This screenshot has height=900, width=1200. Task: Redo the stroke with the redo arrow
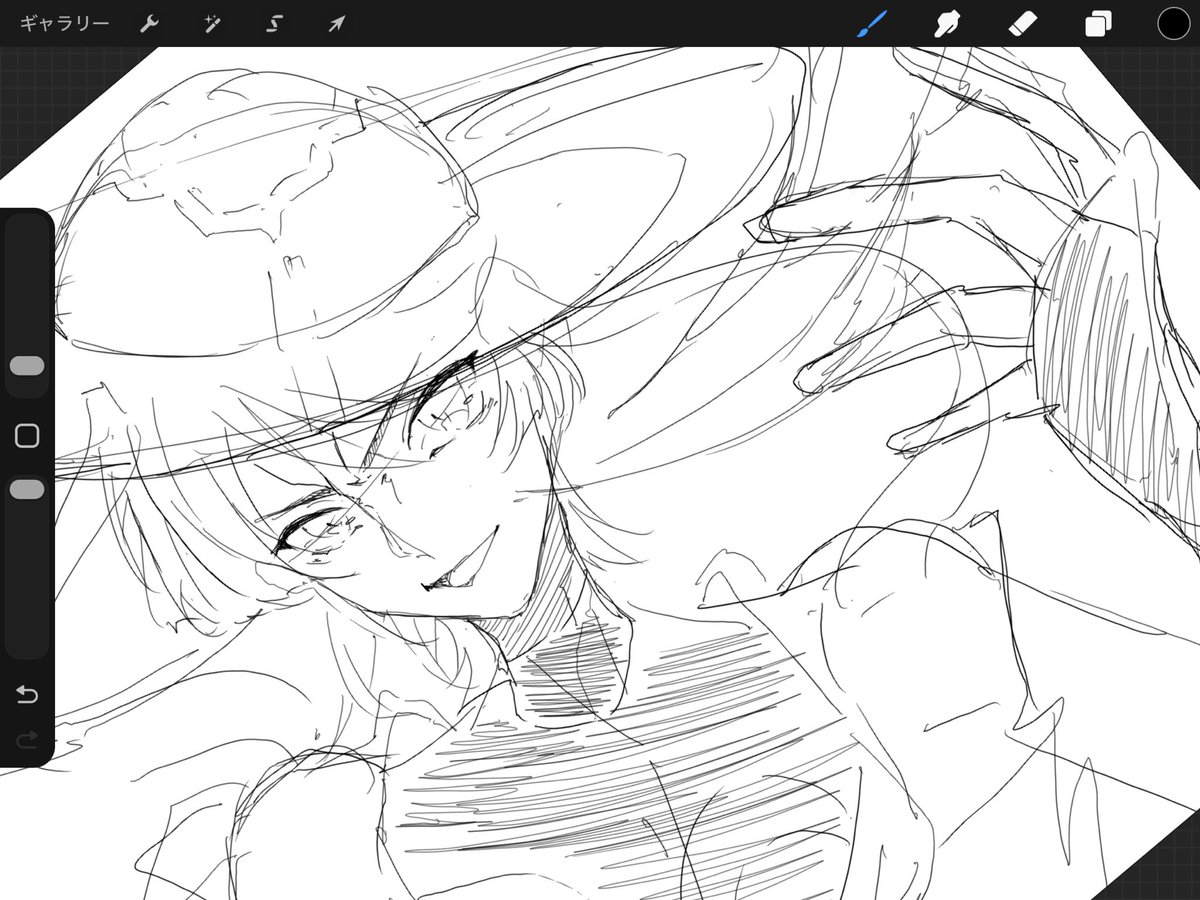point(27,739)
